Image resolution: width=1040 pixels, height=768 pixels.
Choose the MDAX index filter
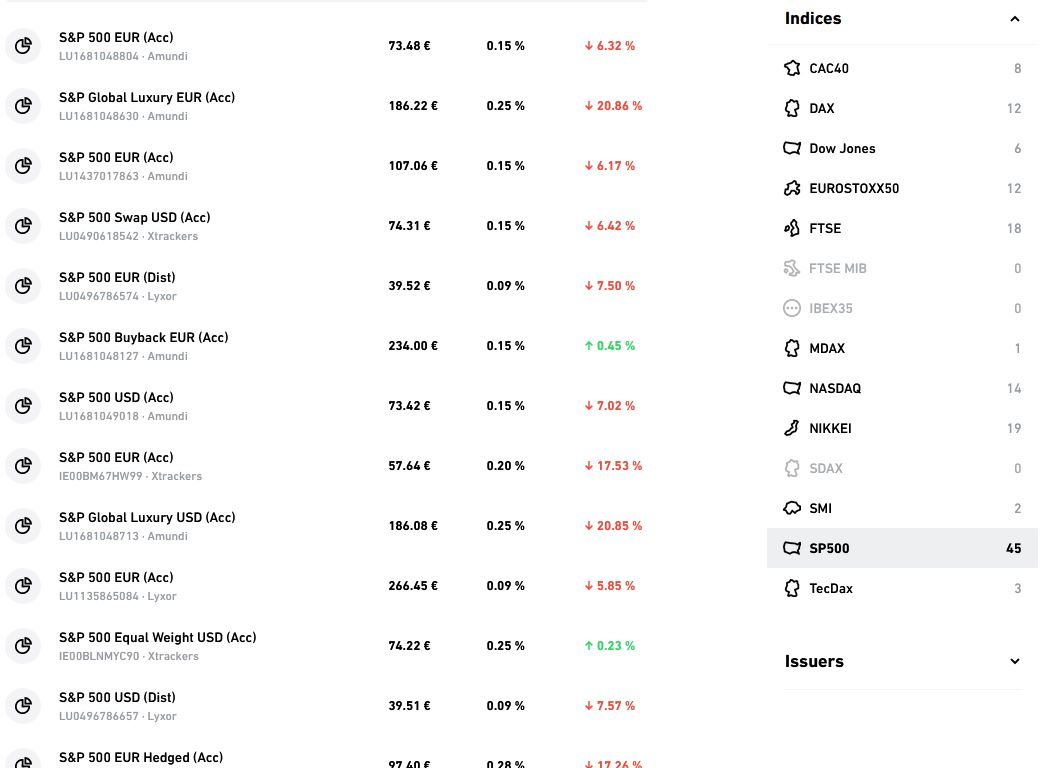point(902,348)
